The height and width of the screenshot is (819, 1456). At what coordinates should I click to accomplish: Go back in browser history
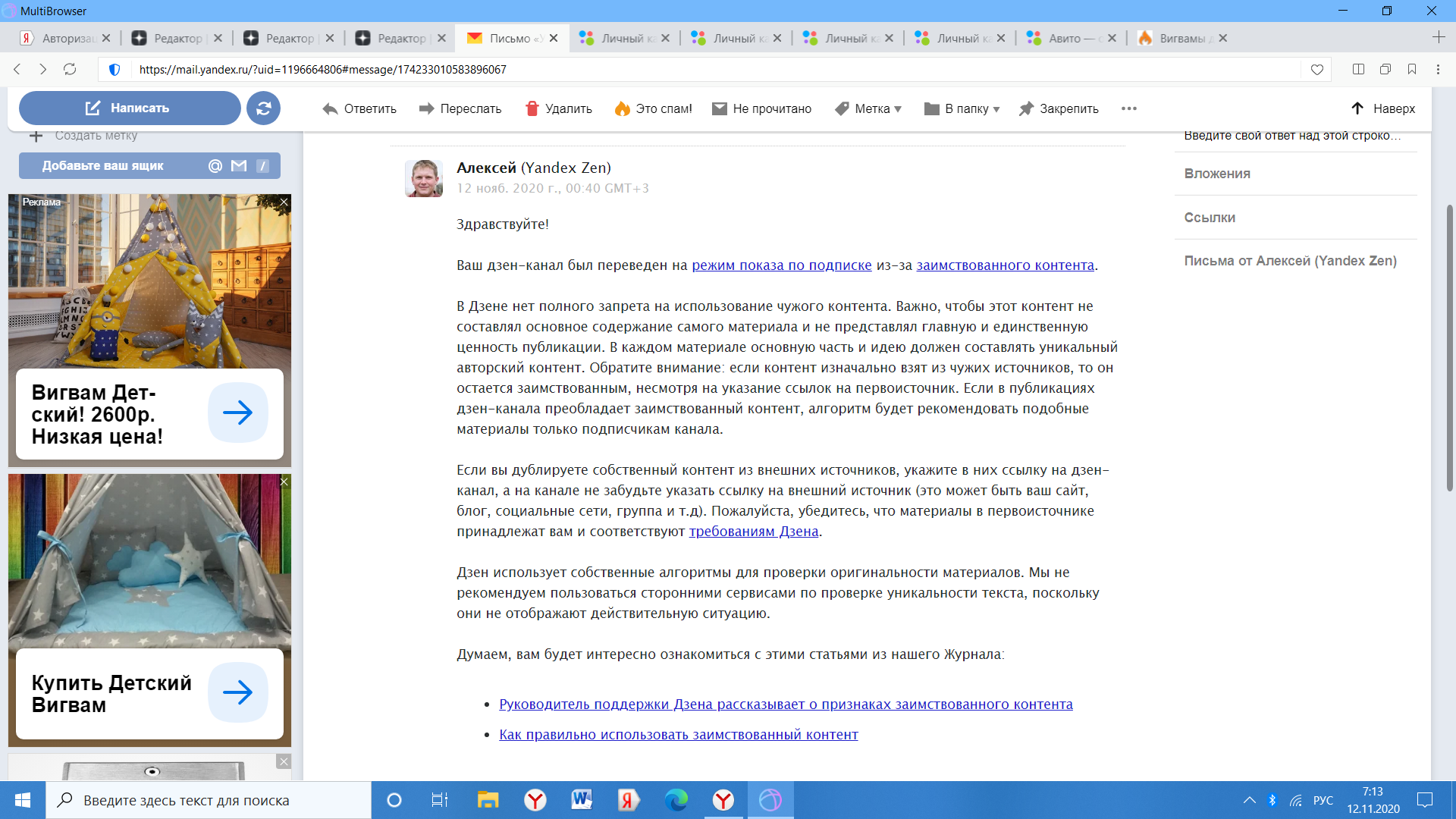tap(17, 69)
